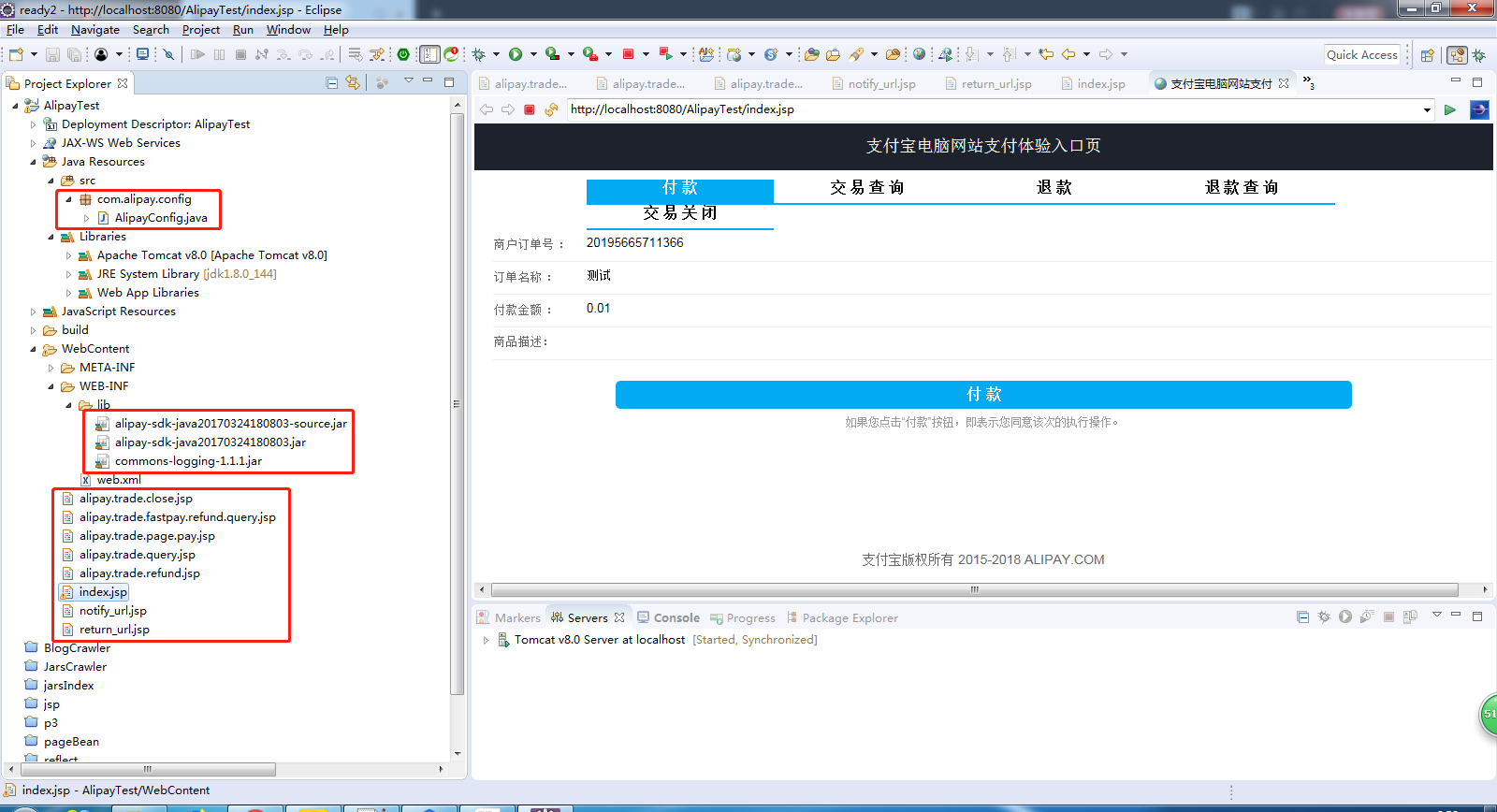The image size is (1497, 812).
Task: Click the browser URL address field
Action: [994, 109]
